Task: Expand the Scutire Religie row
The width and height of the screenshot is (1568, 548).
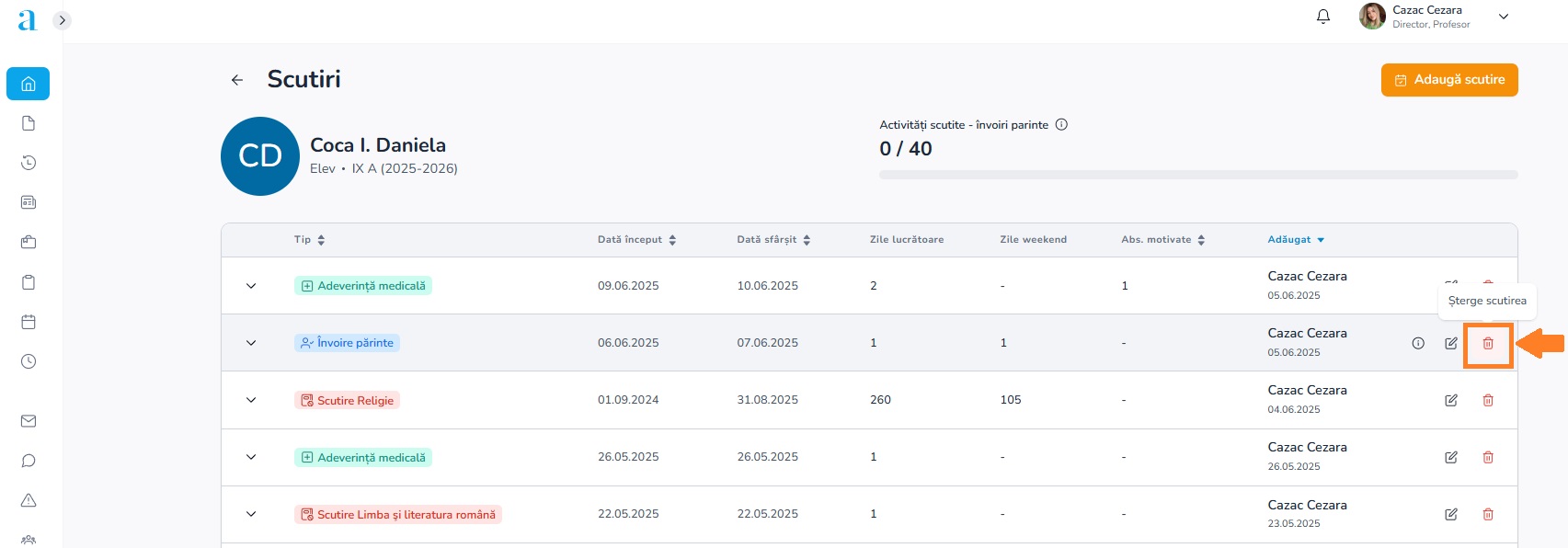Action: [251, 400]
